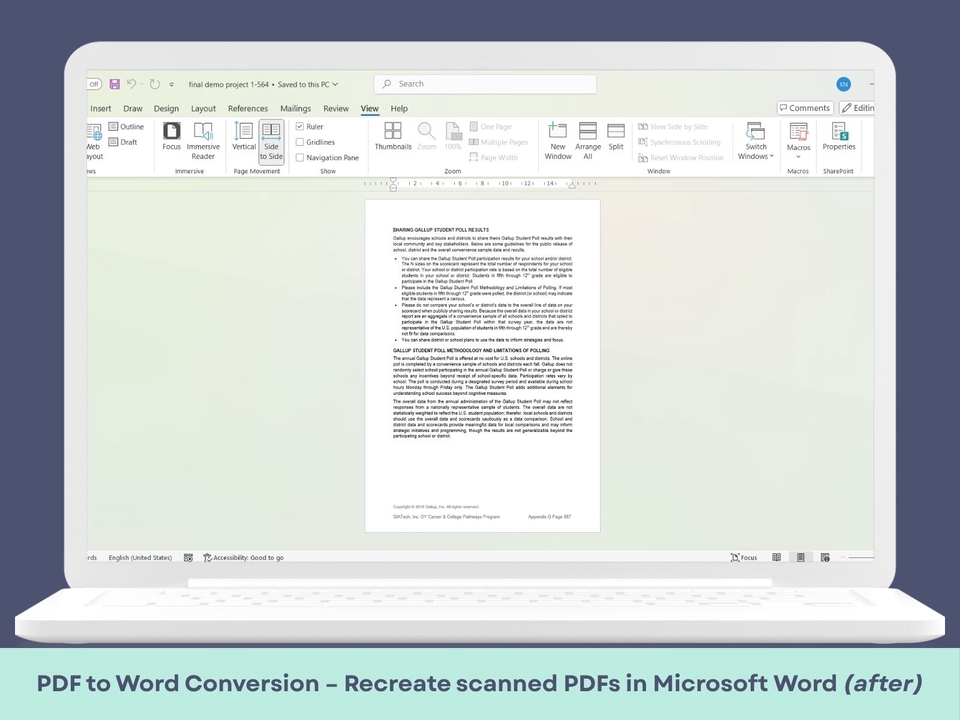
Task: Expand the file name saved-location dropdown
Action: point(335,84)
